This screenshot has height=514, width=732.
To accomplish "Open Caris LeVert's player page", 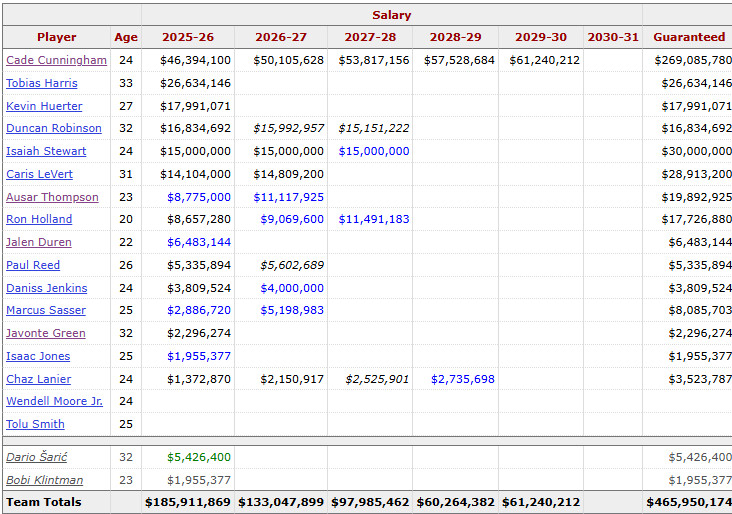I will click(39, 174).
